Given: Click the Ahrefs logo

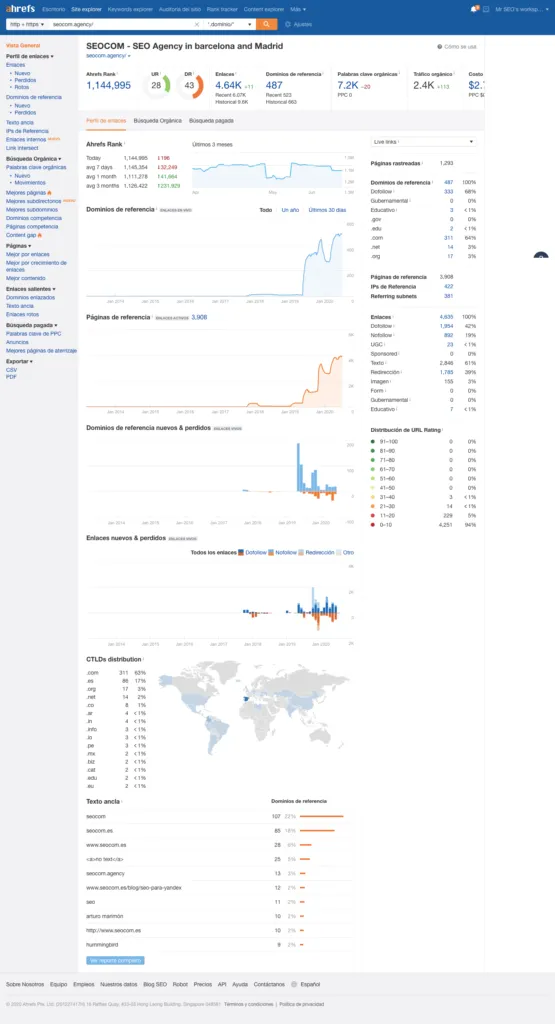Looking at the screenshot, I should coord(20,9).
